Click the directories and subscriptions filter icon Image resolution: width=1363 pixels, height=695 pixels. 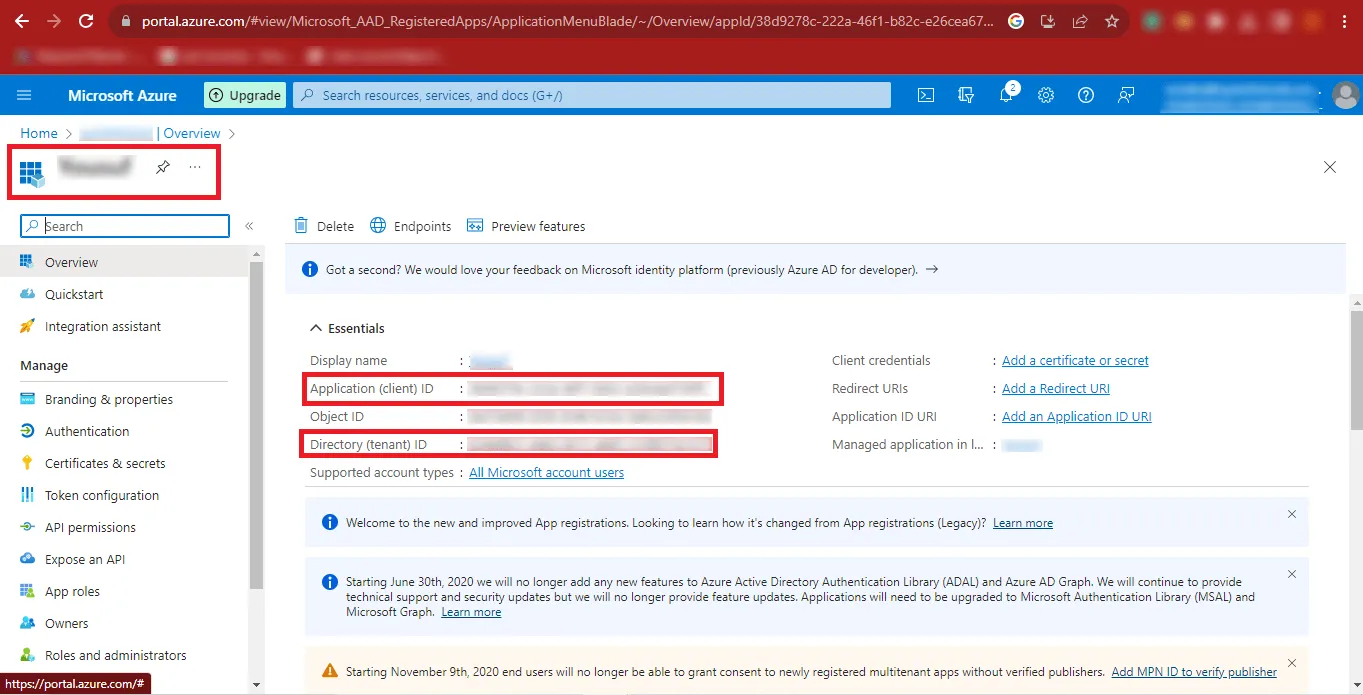tap(966, 95)
